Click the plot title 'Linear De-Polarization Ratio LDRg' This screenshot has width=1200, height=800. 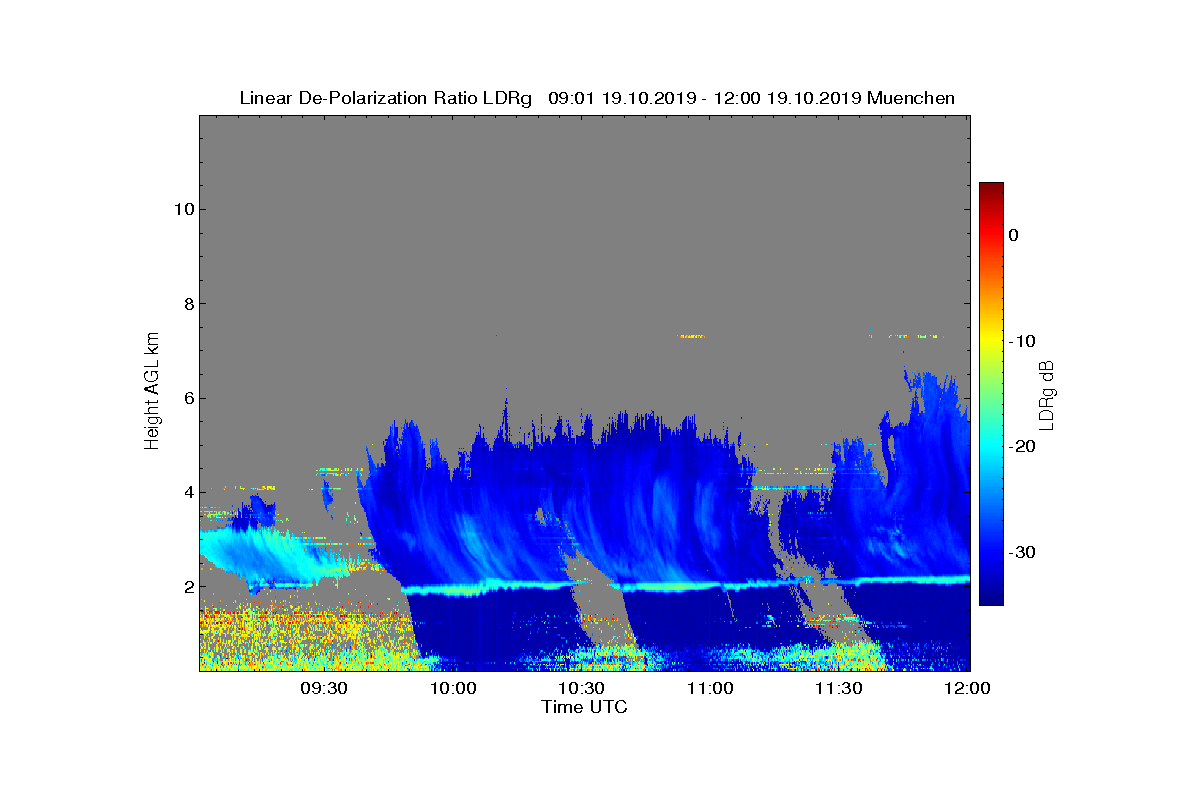point(386,98)
